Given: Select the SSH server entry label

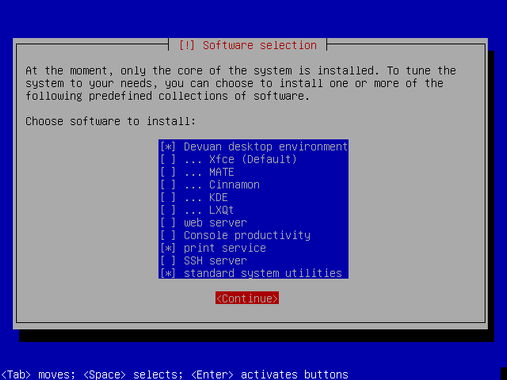Looking at the screenshot, I should pyautogui.click(x=215, y=261).
